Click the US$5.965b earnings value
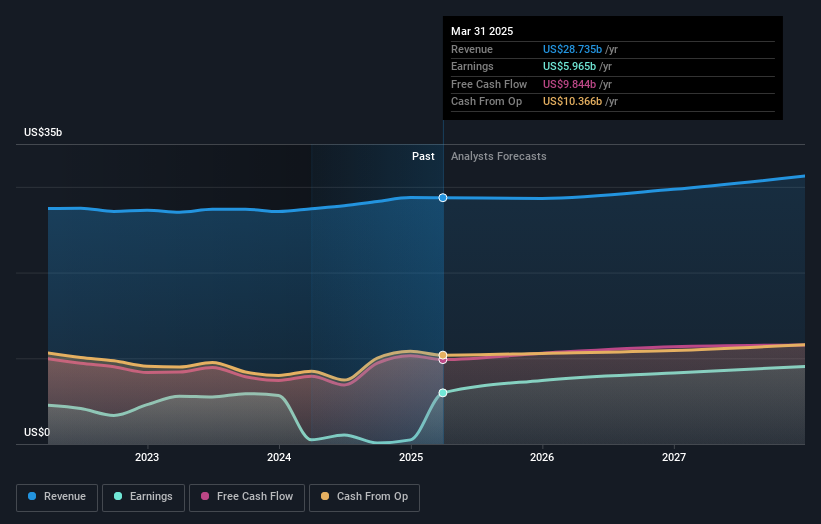 pyautogui.click(x=569, y=66)
